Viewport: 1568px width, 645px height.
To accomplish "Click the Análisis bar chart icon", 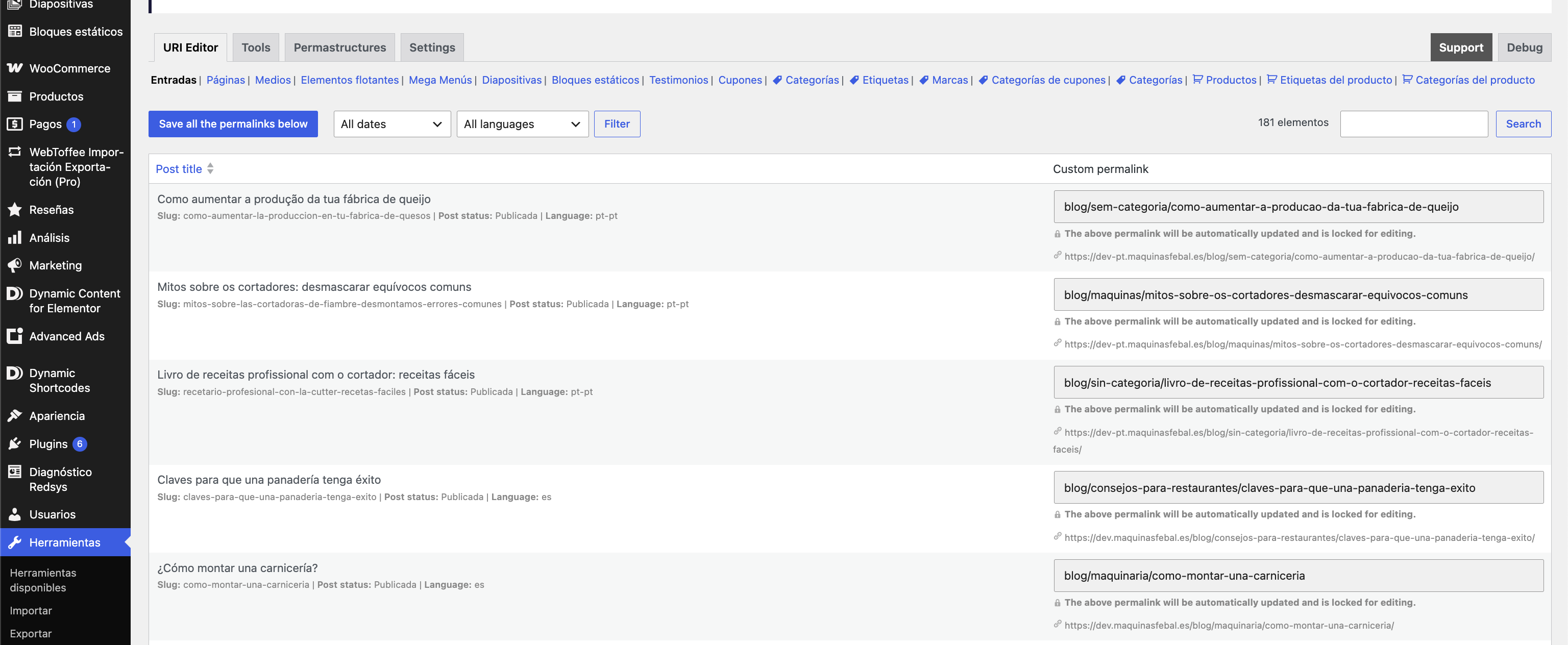I will click(x=15, y=238).
